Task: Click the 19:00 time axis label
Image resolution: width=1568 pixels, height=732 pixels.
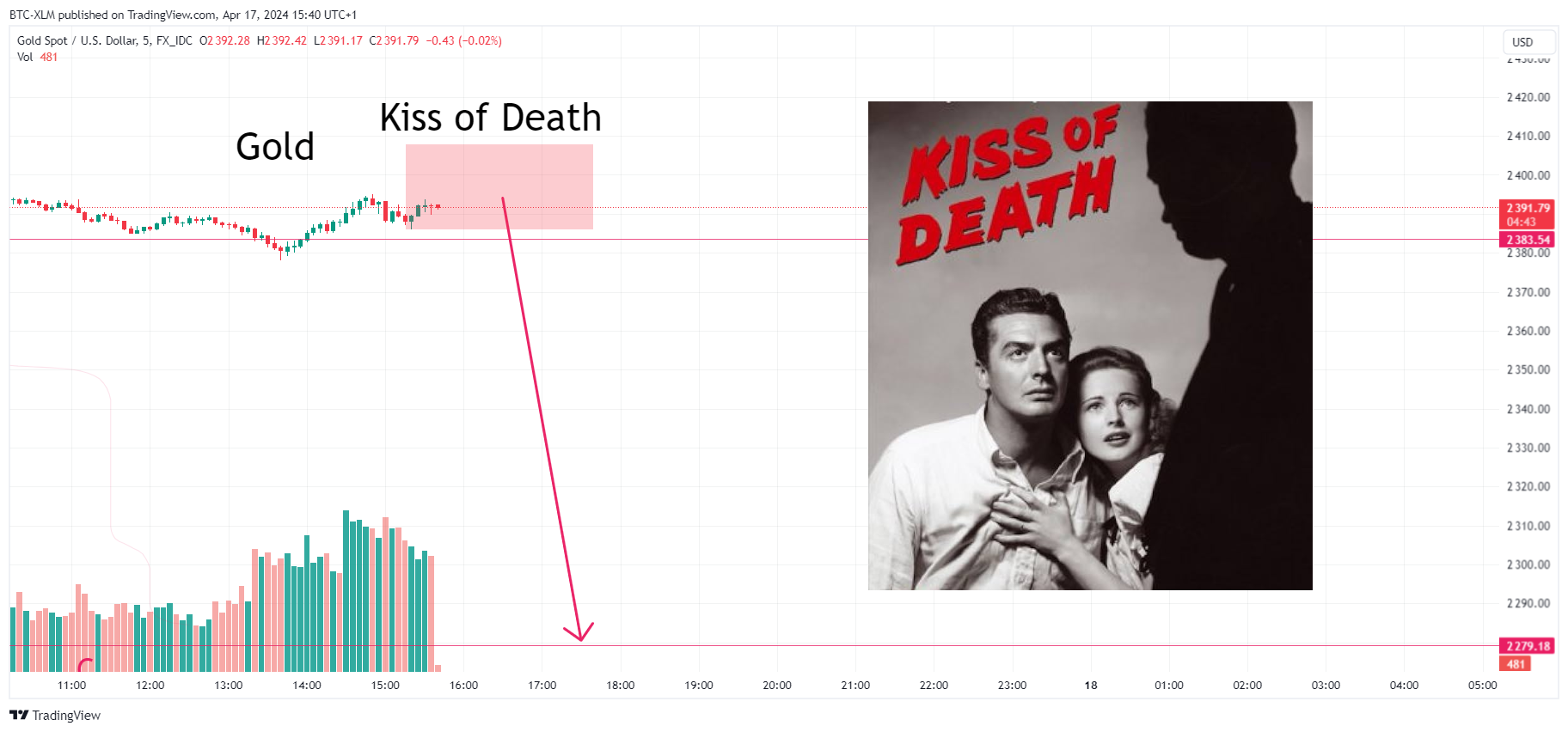Action: [x=699, y=686]
